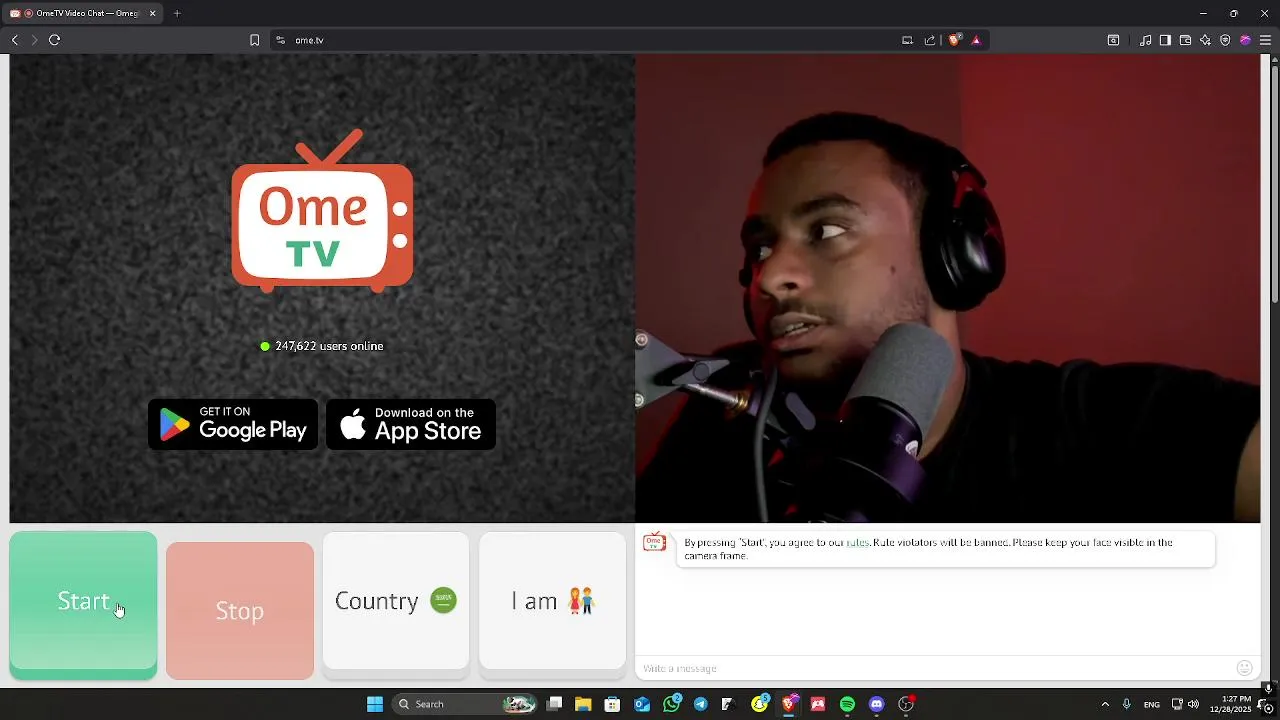
Task: Open Brave Rewards triangle icon
Action: pos(976,40)
